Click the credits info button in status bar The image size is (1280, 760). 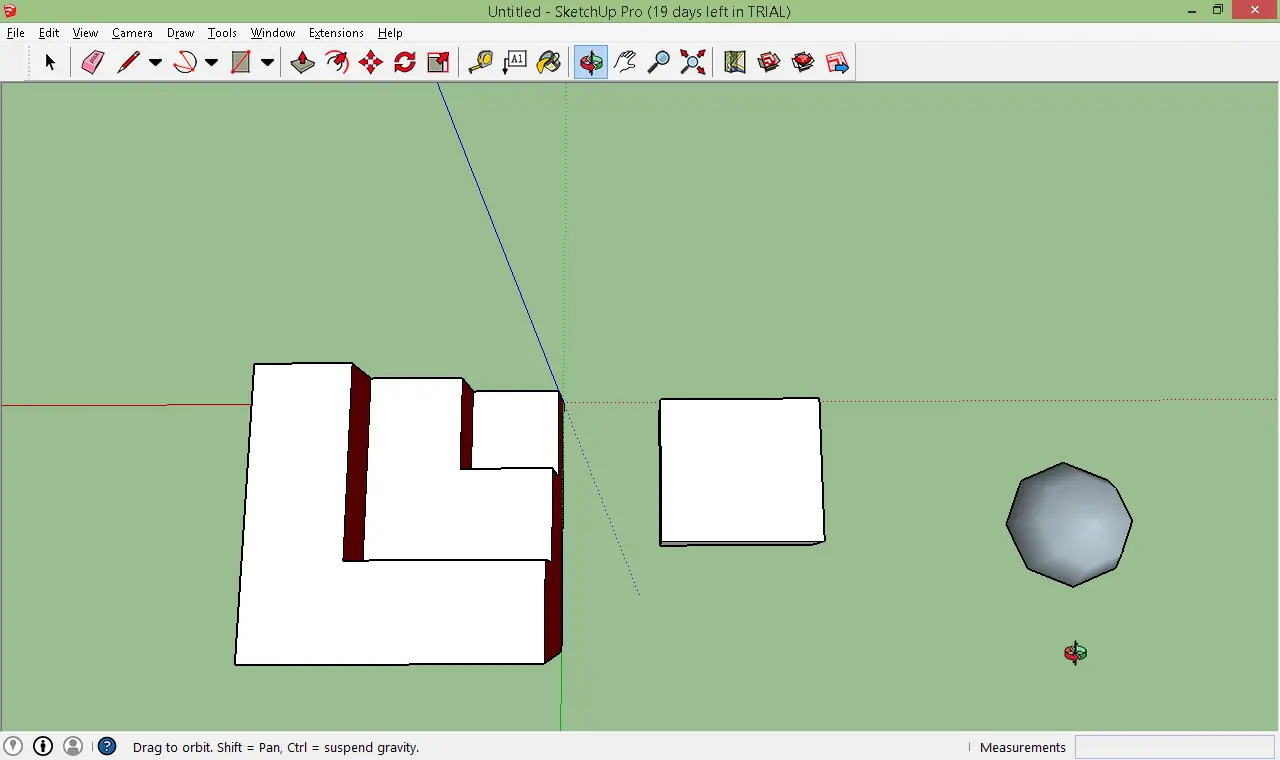pyautogui.click(x=43, y=746)
